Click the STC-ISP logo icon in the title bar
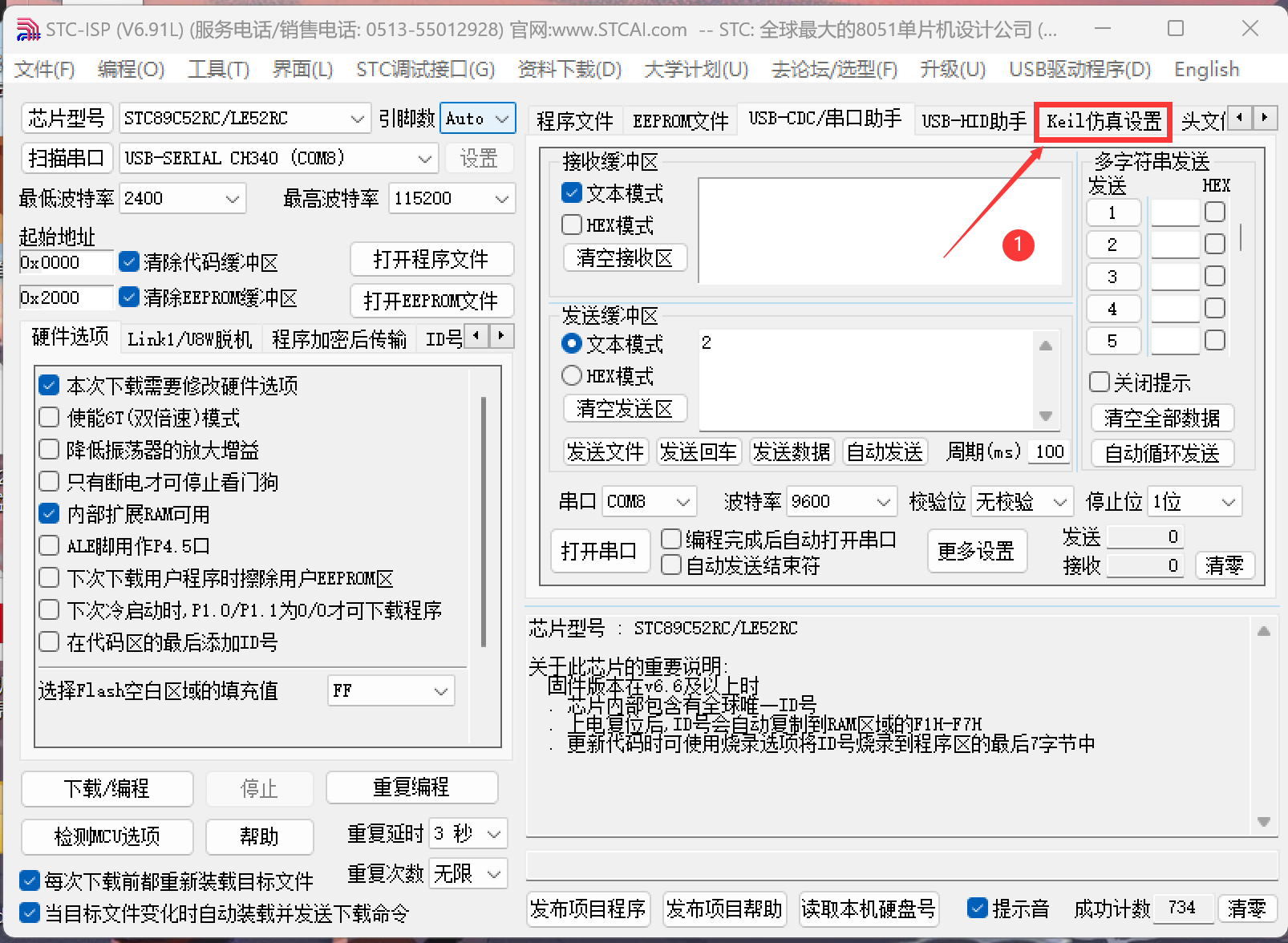 pyautogui.click(x=27, y=28)
